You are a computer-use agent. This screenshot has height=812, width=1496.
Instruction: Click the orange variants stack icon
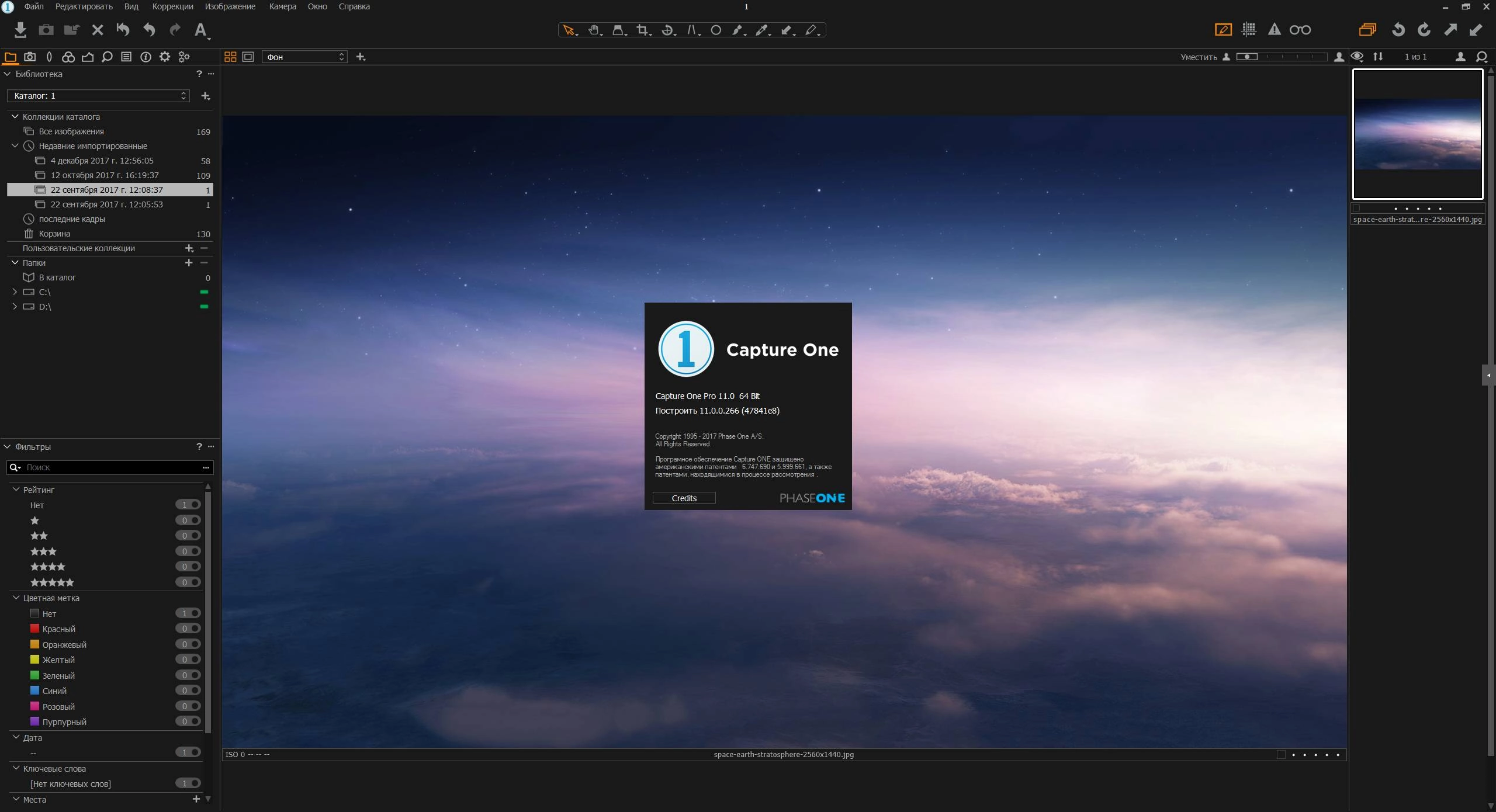click(1367, 30)
